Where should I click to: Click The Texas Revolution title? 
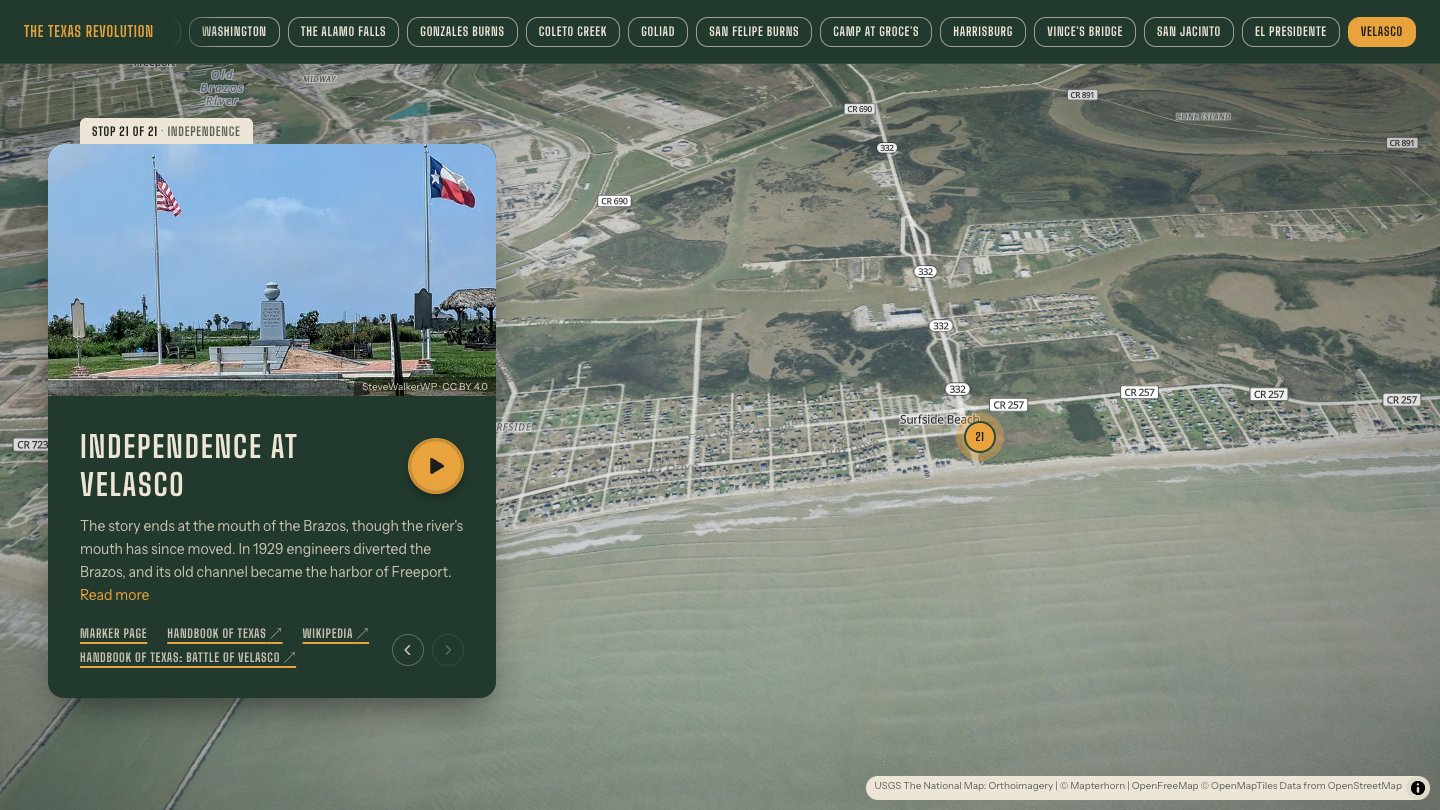coord(89,32)
